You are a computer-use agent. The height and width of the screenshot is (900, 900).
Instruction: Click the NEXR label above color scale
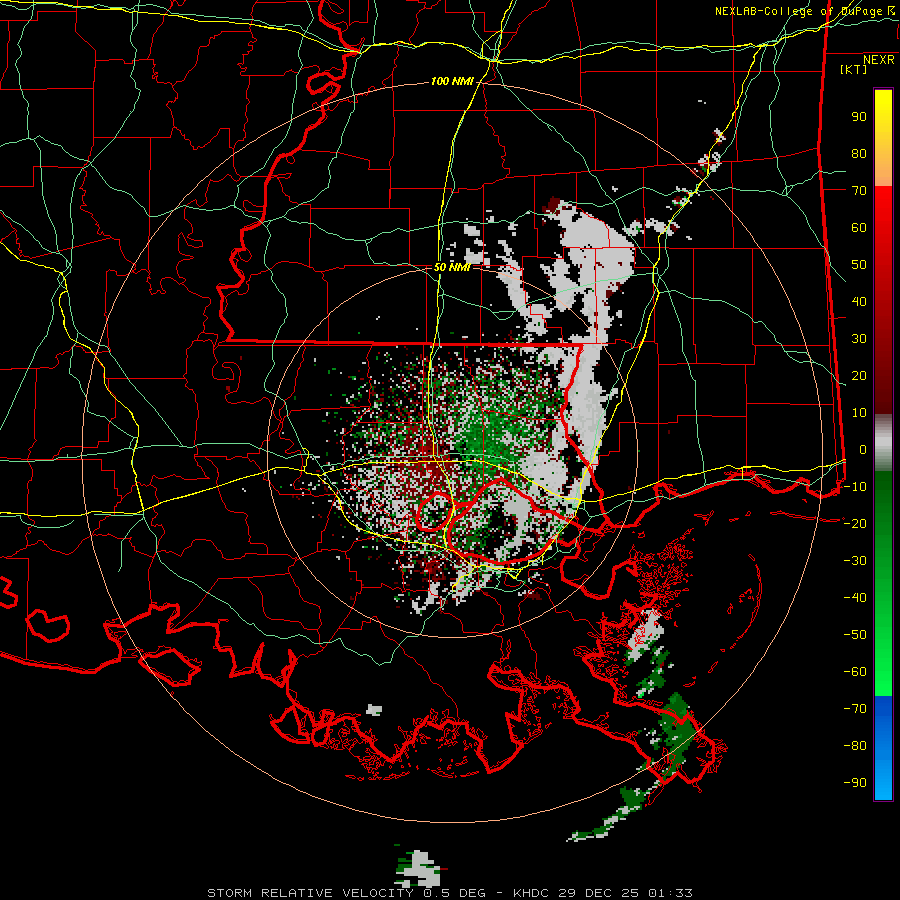pyautogui.click(x=879, y=60)
